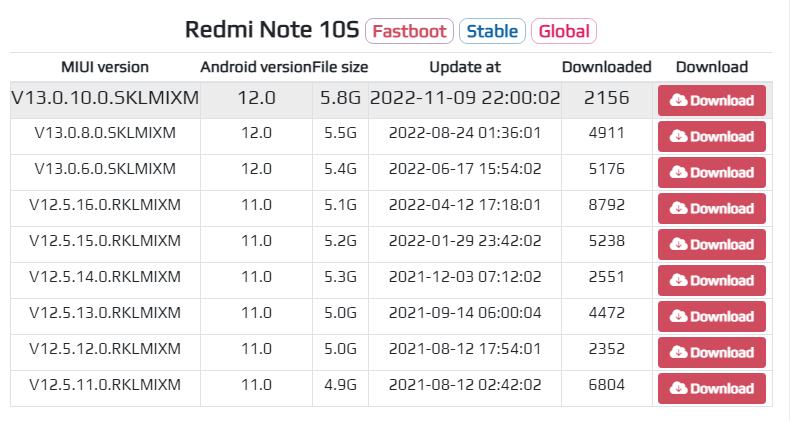790x421 pixels.
Task: Click the Redmi Note 10S heading
Action: [x=271, y=30]
